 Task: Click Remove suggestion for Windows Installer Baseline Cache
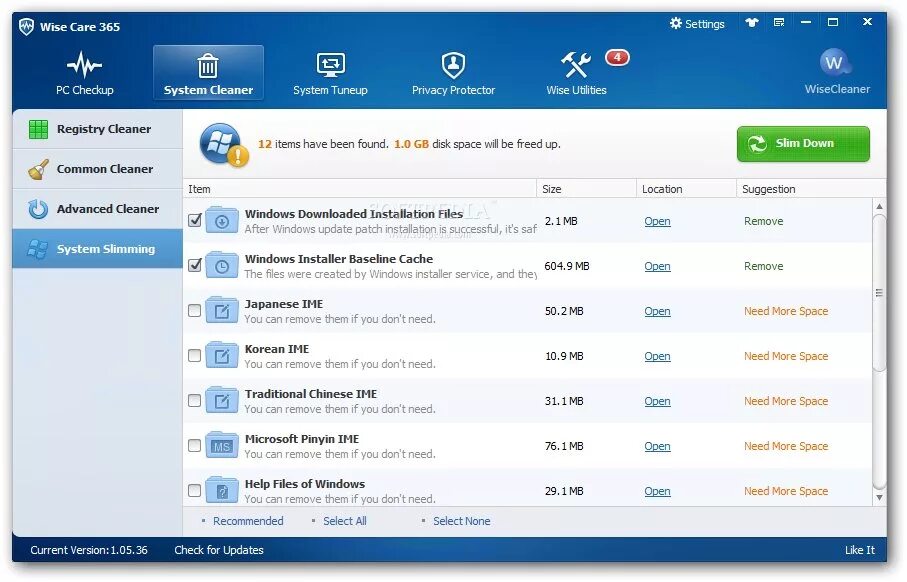(764, 266)
